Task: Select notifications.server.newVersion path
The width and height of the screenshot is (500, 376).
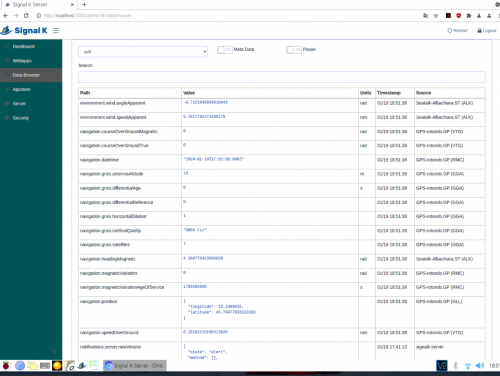Action: point(111,347)
